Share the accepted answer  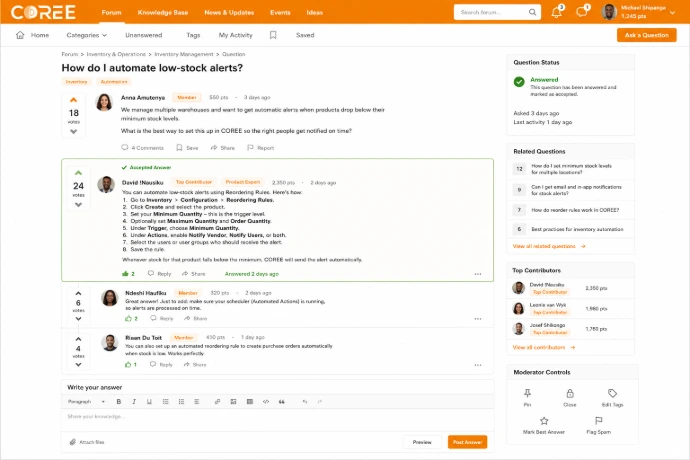coord(194,274)
